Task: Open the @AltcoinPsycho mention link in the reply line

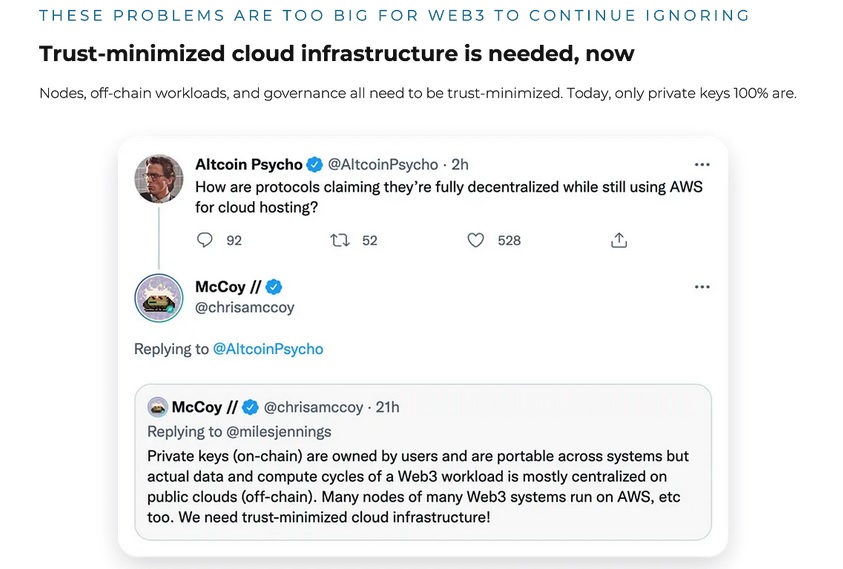Action: [268, 349]
